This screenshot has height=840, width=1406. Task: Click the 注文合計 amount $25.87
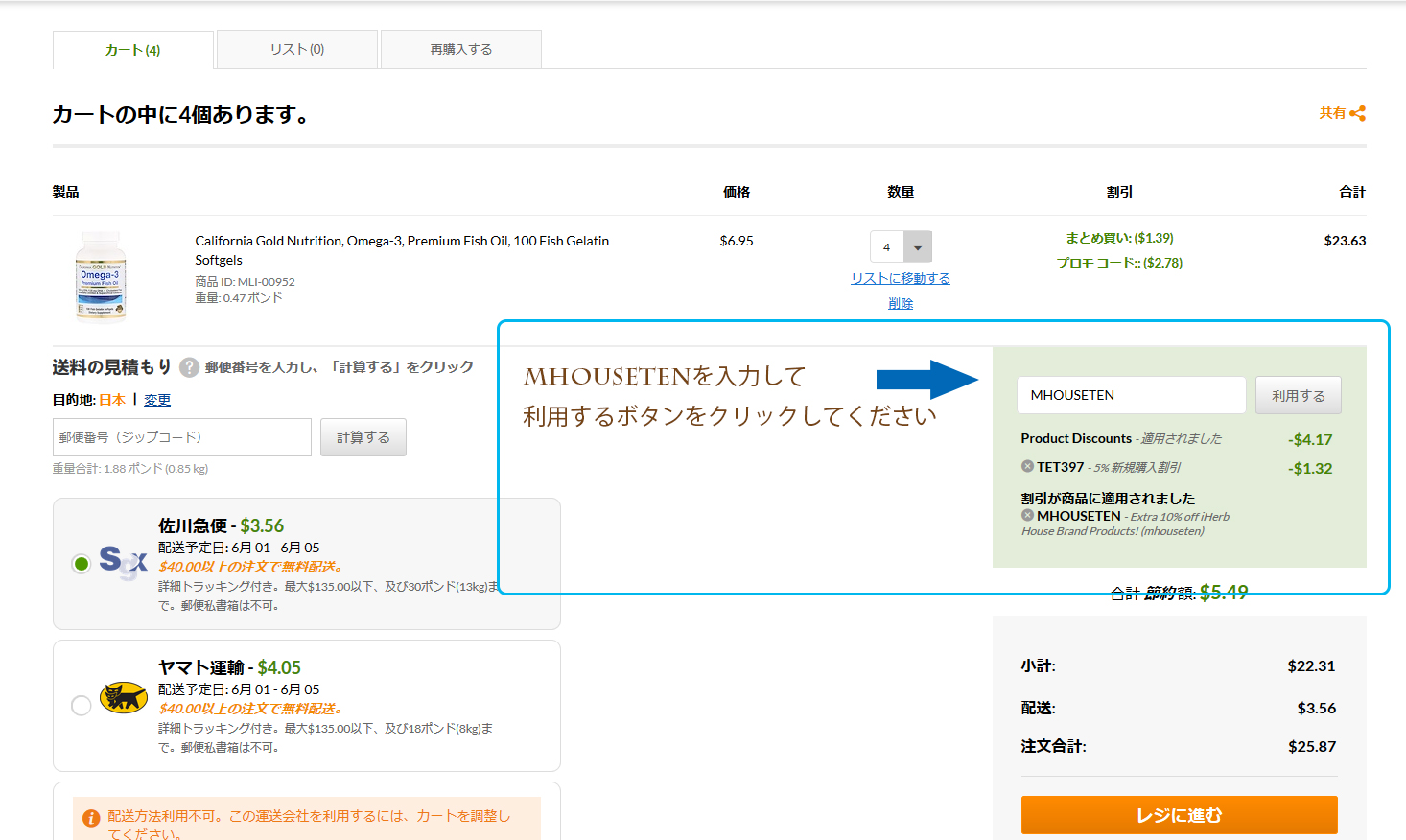[x=1312, y=747]
